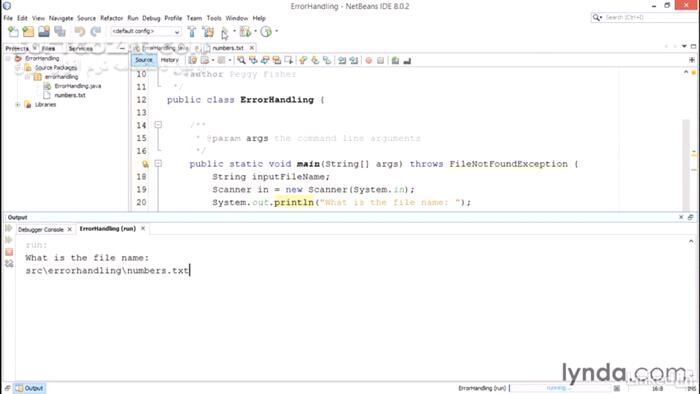The height and width of the screenshot is (394, 700).
Task: Jump to the next bookmark icon
Action: click(x=315, y=60)
